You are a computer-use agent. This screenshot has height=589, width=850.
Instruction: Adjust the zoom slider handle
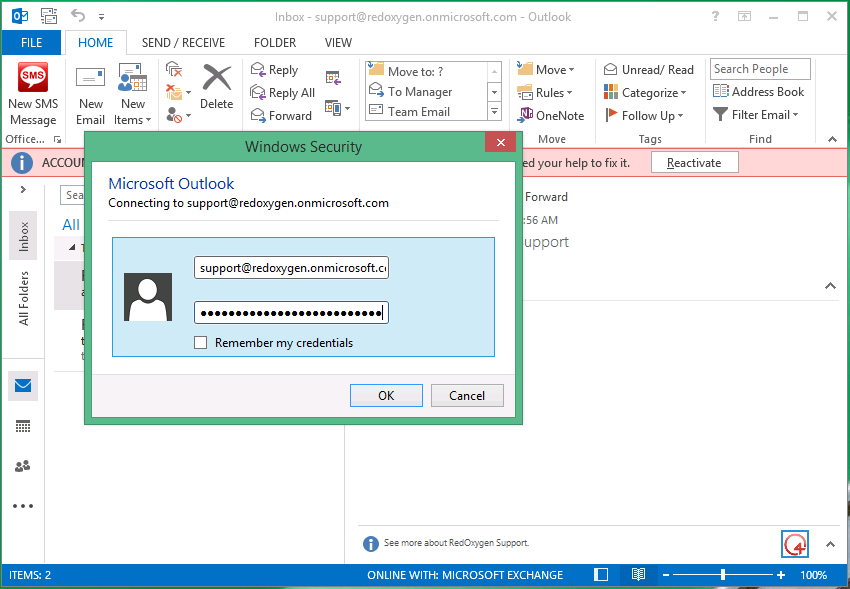pyautogui.click(x=723, y=575)
